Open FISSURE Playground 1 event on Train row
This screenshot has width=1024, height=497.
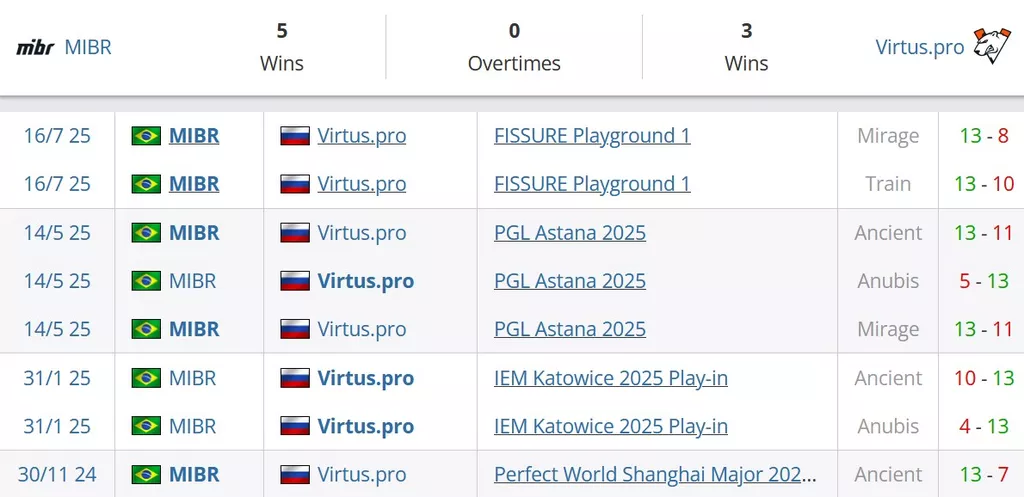592,184
